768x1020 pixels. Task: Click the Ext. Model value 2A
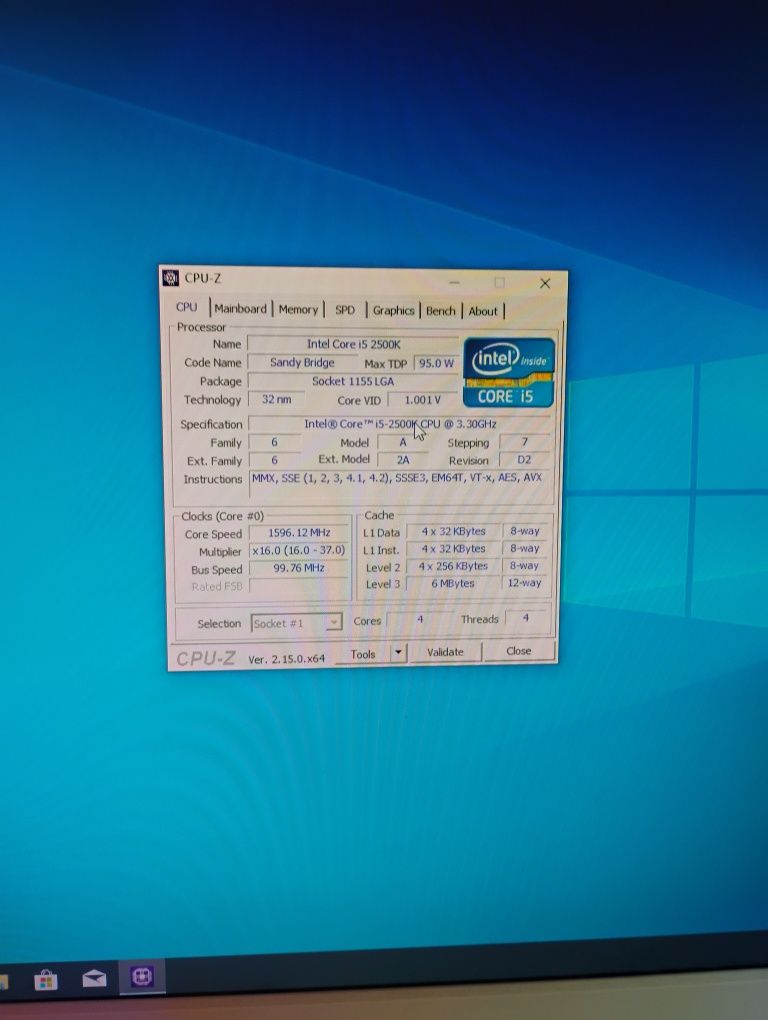pyautogui.click(x=403, y=460)
